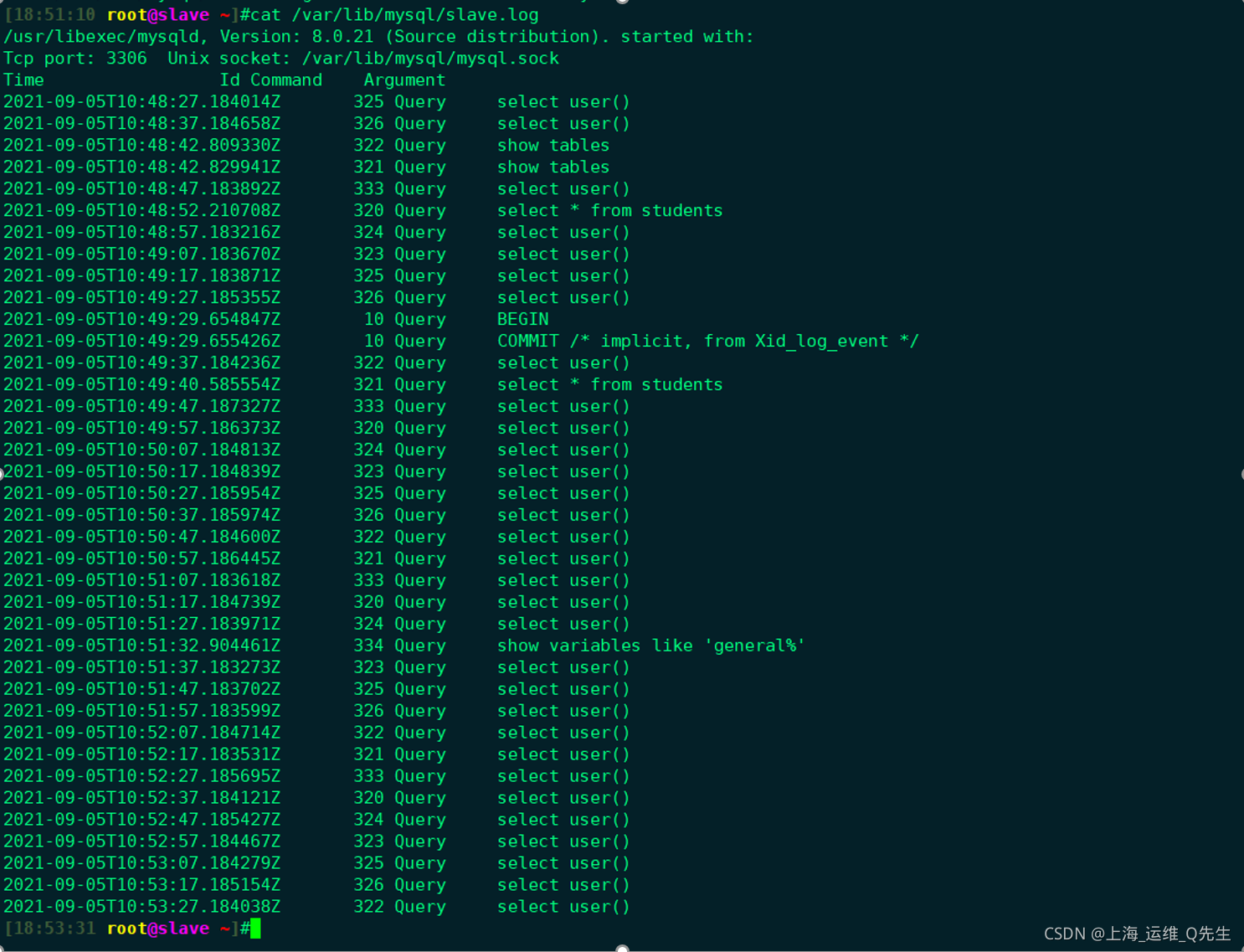
Task: Click the green terminal cursor at the prompt
Action: 255,928
